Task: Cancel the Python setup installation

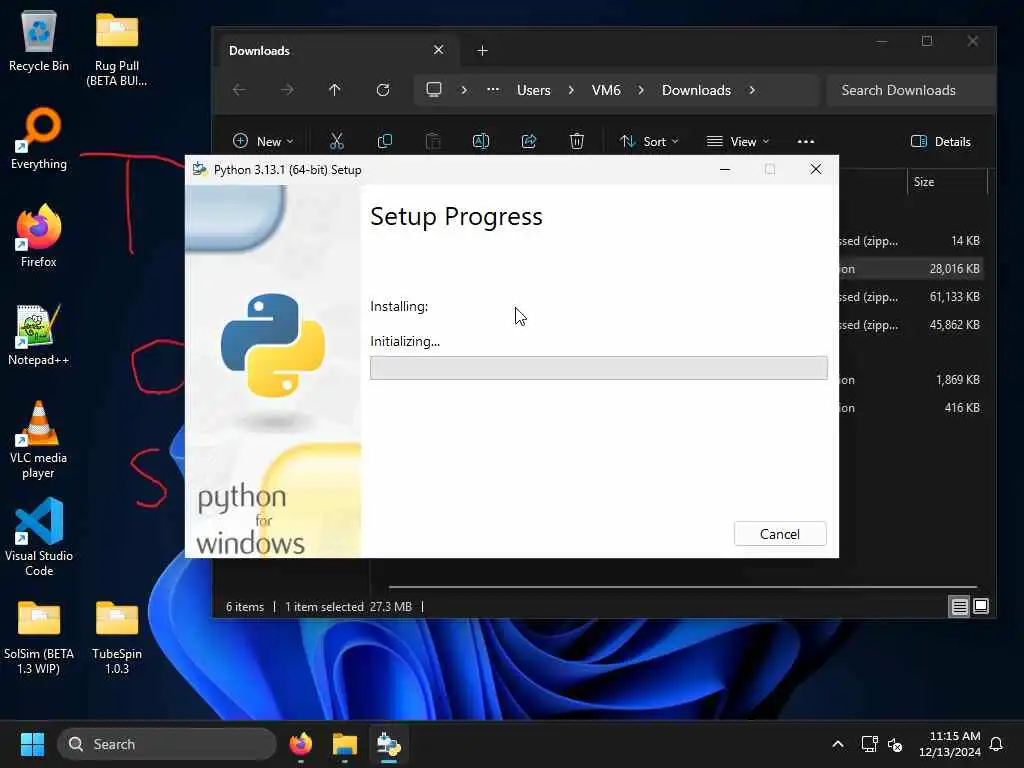Action: point(780,534)
